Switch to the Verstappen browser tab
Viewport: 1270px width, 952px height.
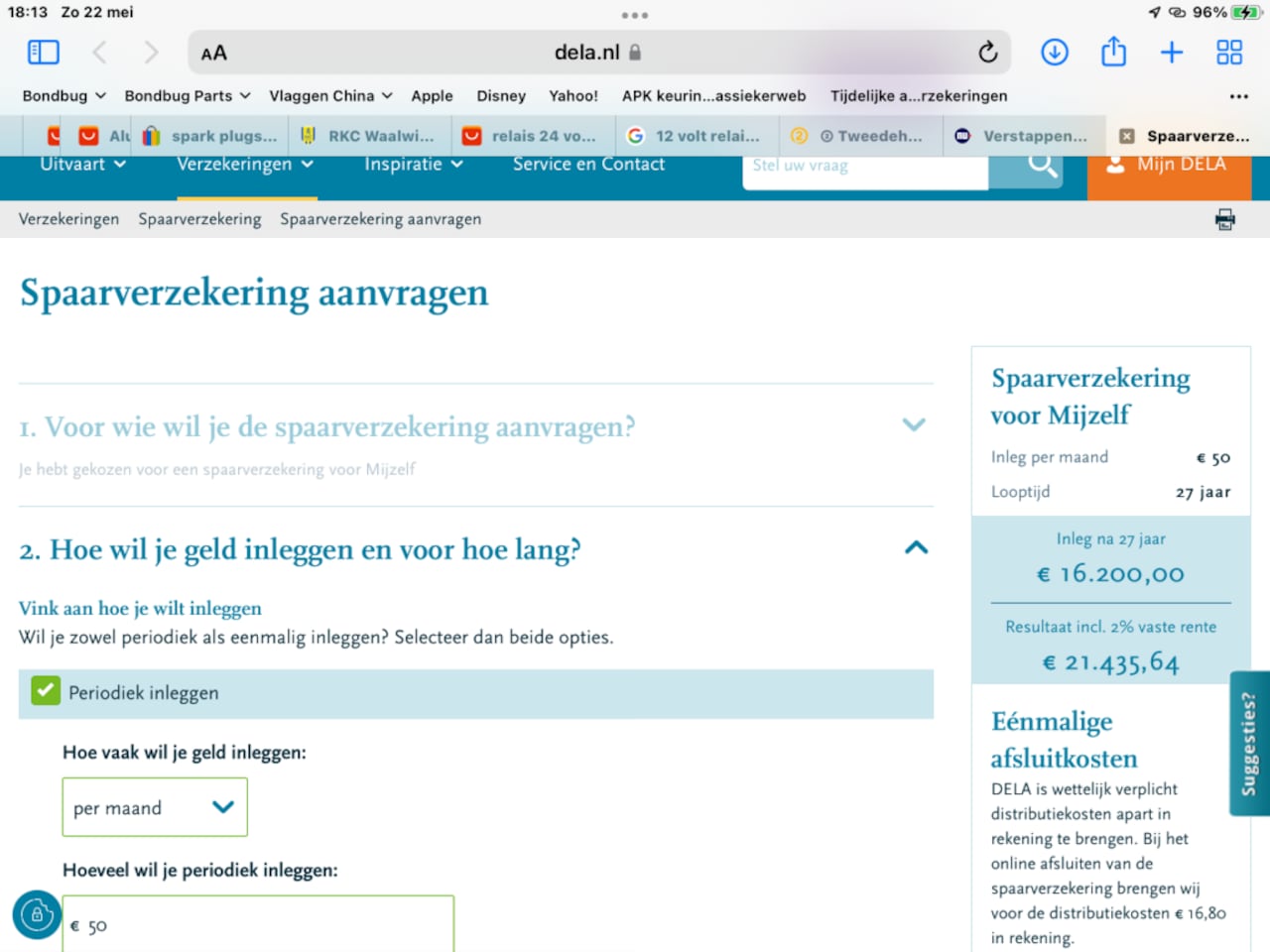pos(1022,136)
